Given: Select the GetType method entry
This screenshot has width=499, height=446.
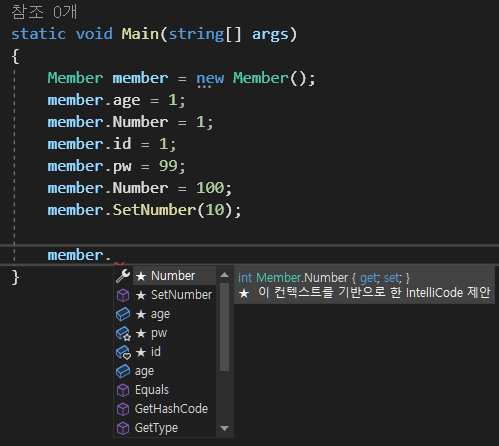Looking at the screenshot, I should click(166, 428).
